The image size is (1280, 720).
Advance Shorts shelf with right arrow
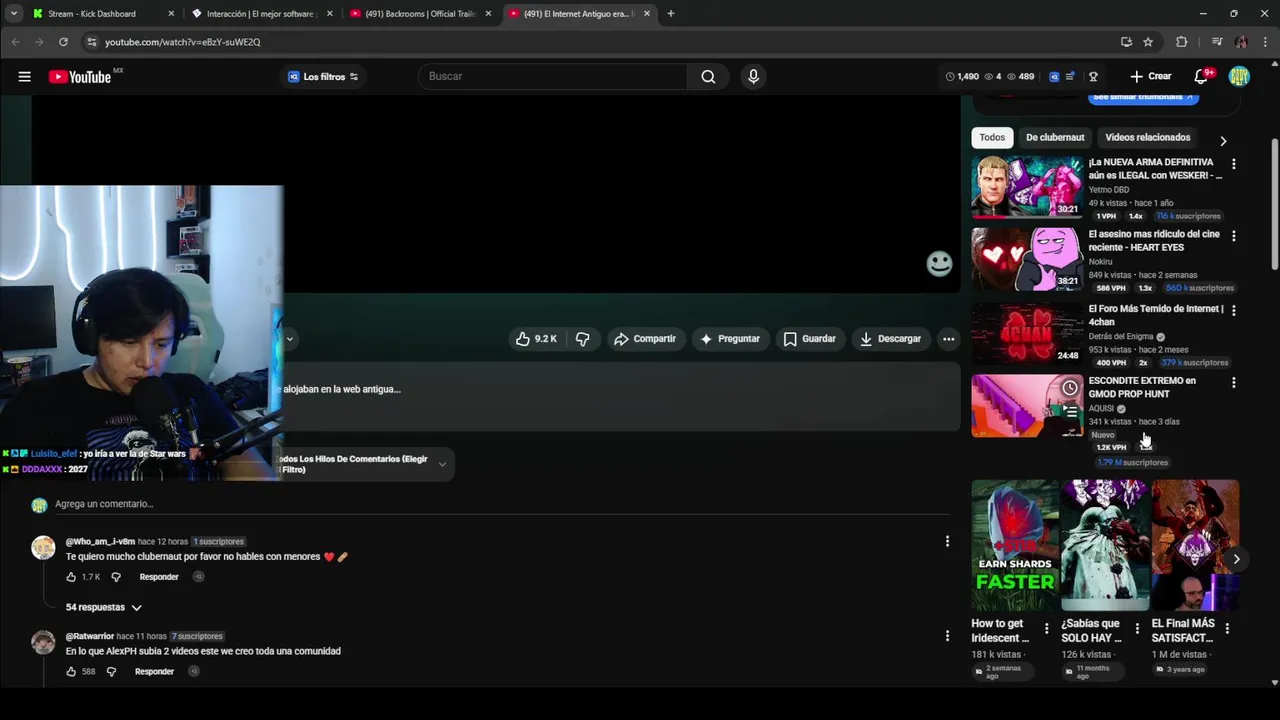(x=1236, y=559)
